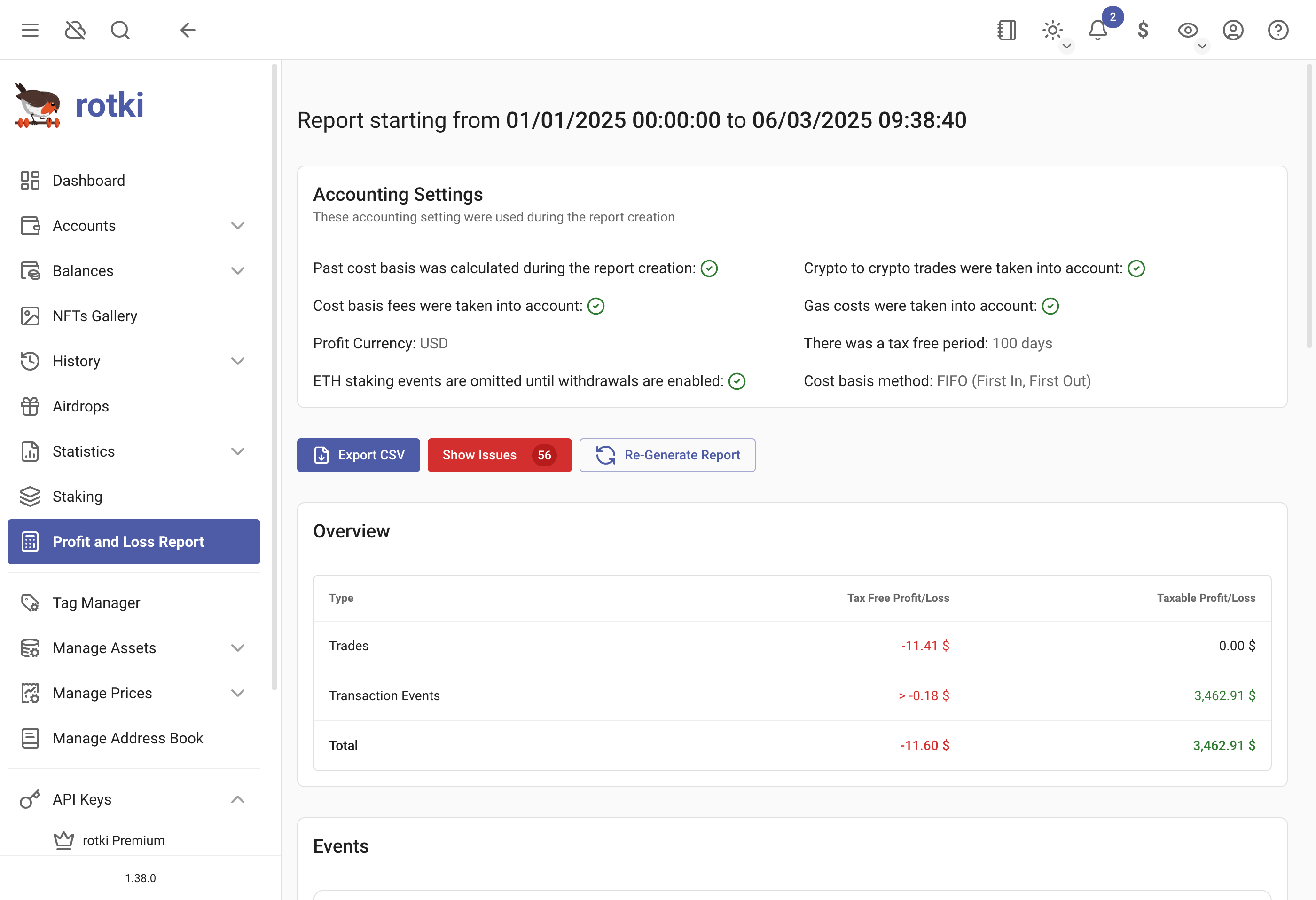Expand theme options chevron under sun icon

tap(1066, 46)
